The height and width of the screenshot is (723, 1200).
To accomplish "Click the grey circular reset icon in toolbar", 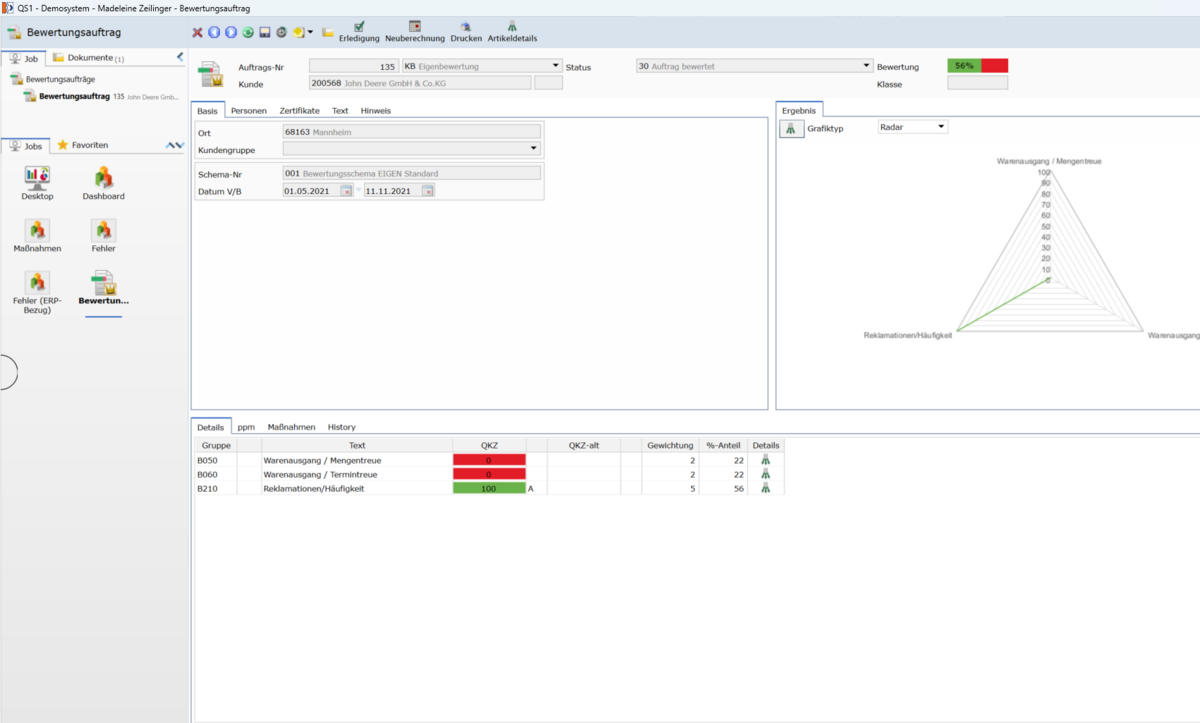I will (282, 32).
